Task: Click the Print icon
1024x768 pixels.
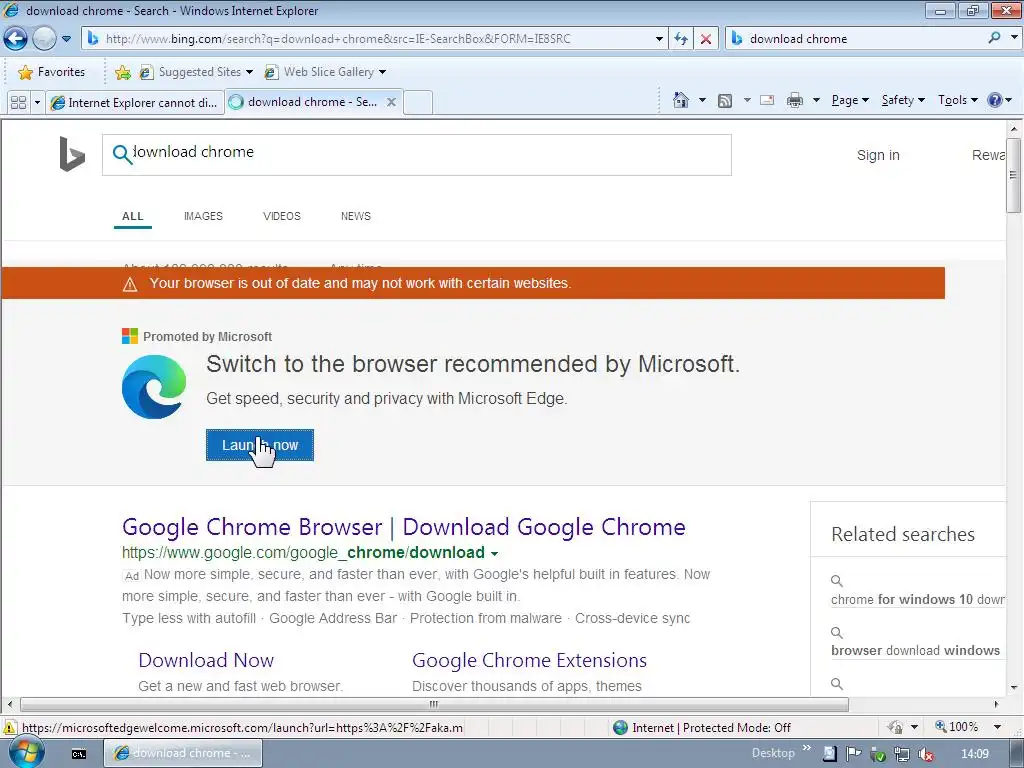Action: click(x=795, y=100)
